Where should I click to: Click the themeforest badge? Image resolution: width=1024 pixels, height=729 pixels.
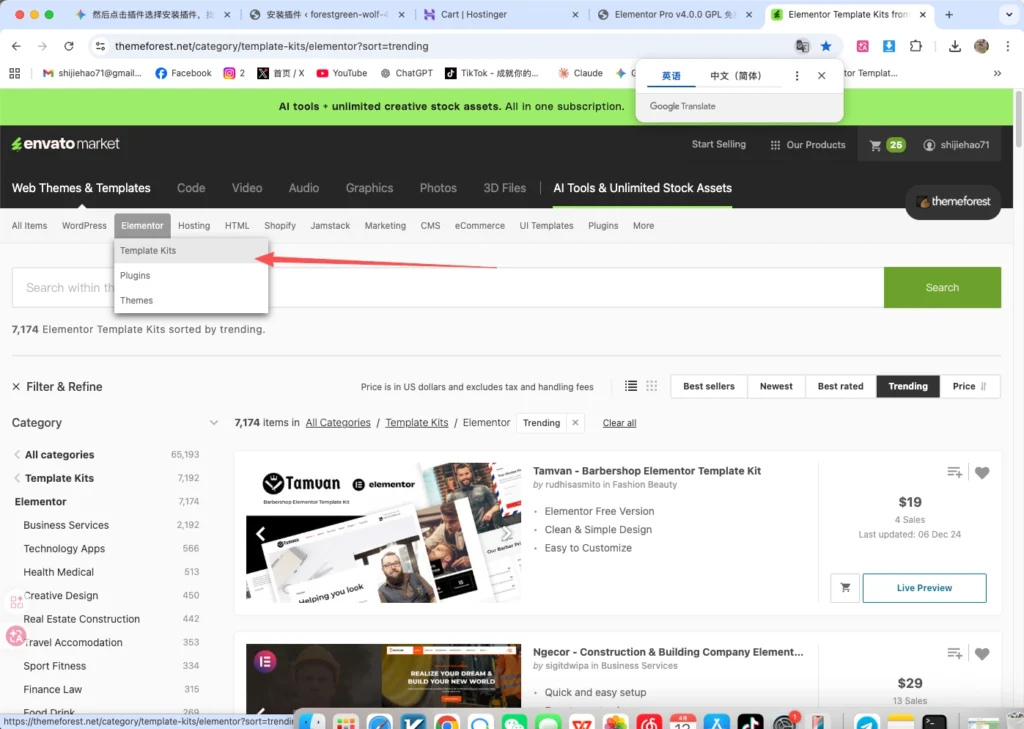tap(953, 202)
